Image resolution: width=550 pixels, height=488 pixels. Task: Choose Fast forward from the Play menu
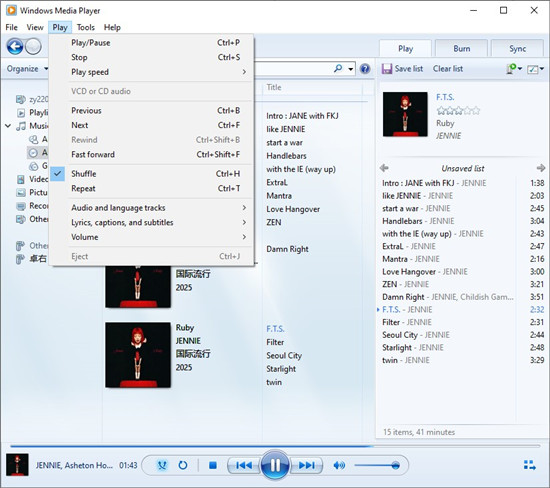[152, 154]
